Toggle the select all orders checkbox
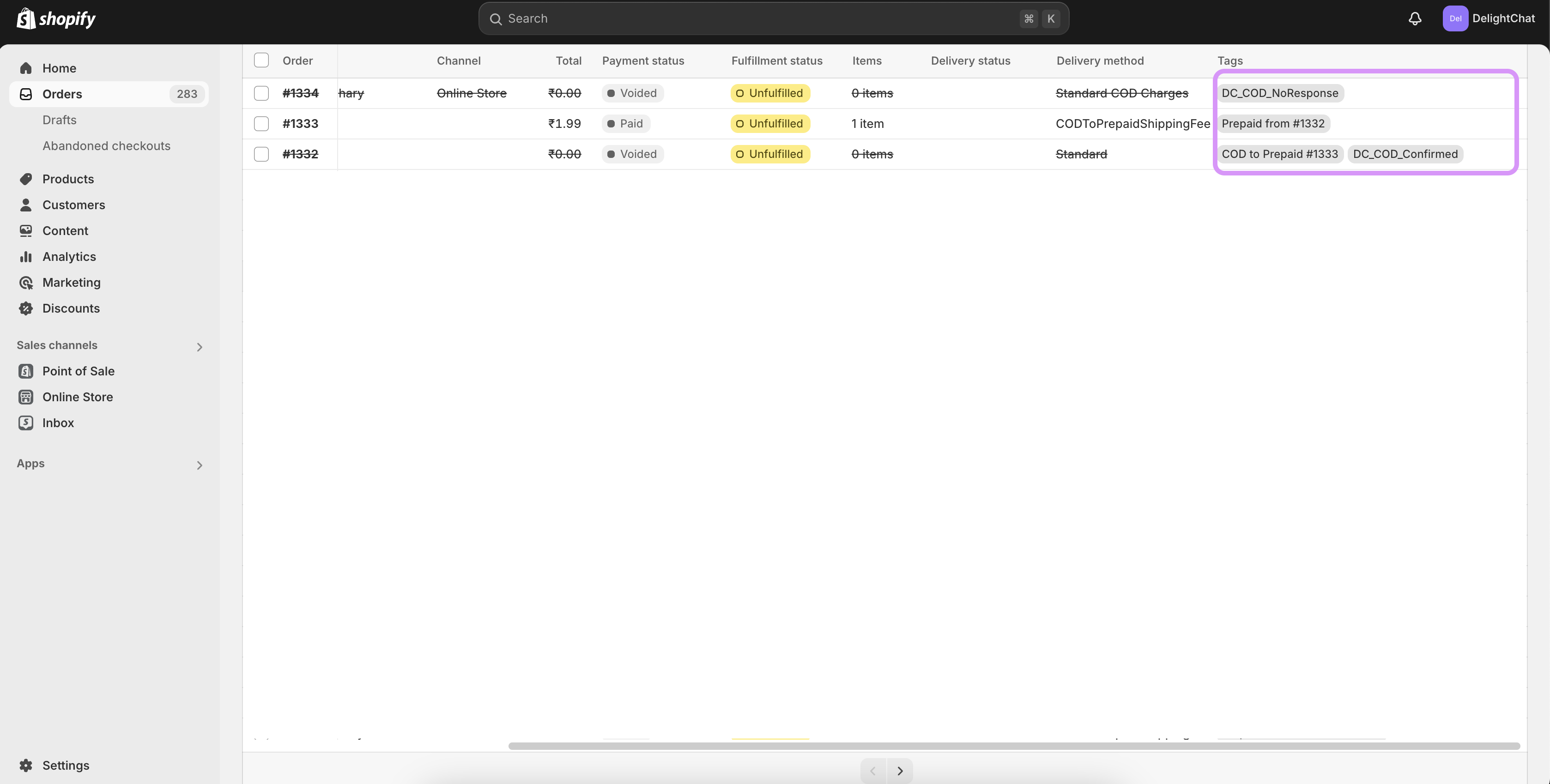This screenshot has height=784, width=1550. pyautogui.click(x=261, y=60)
